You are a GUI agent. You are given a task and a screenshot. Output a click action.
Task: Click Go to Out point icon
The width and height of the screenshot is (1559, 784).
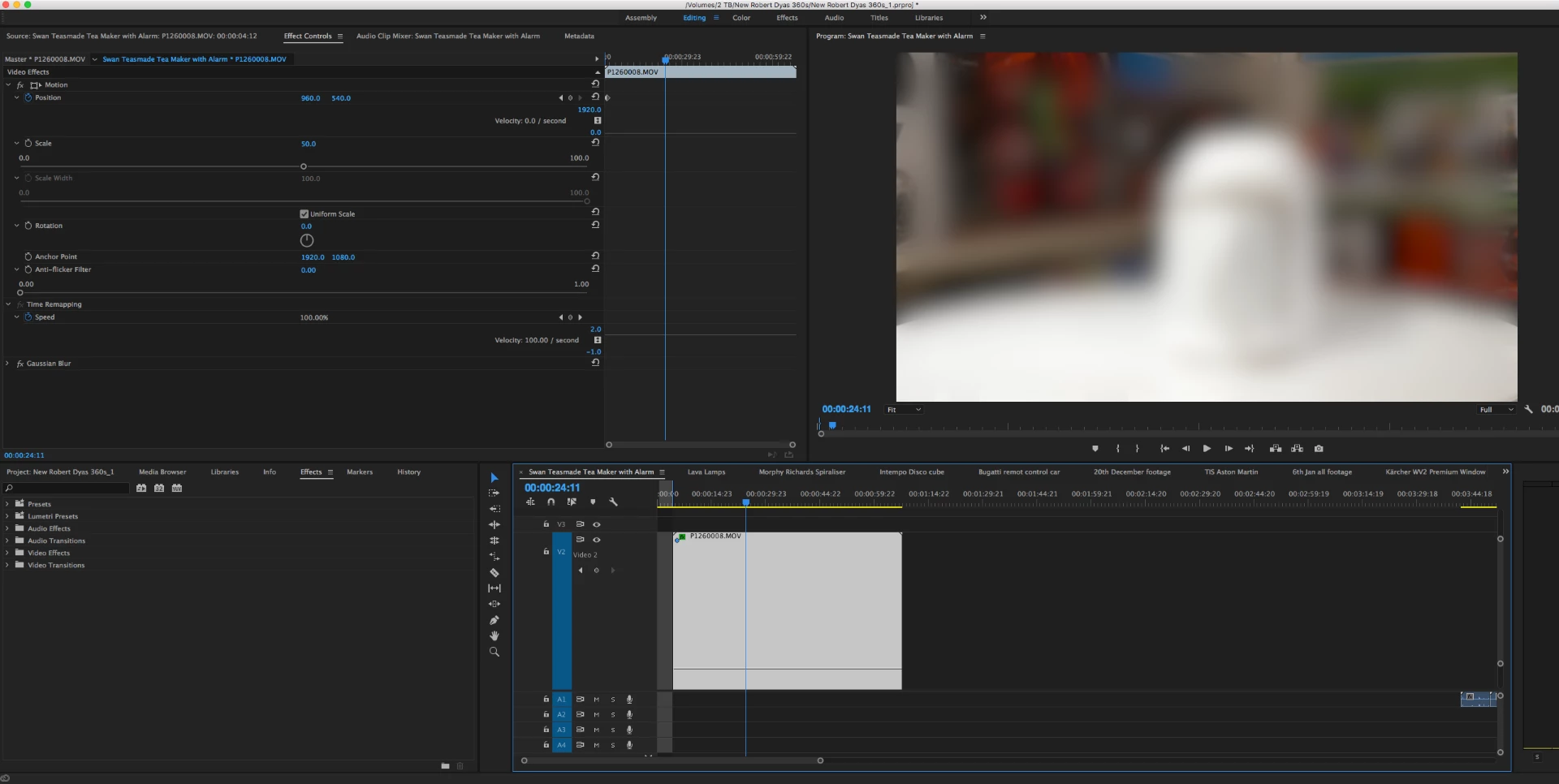[1250, 449]
